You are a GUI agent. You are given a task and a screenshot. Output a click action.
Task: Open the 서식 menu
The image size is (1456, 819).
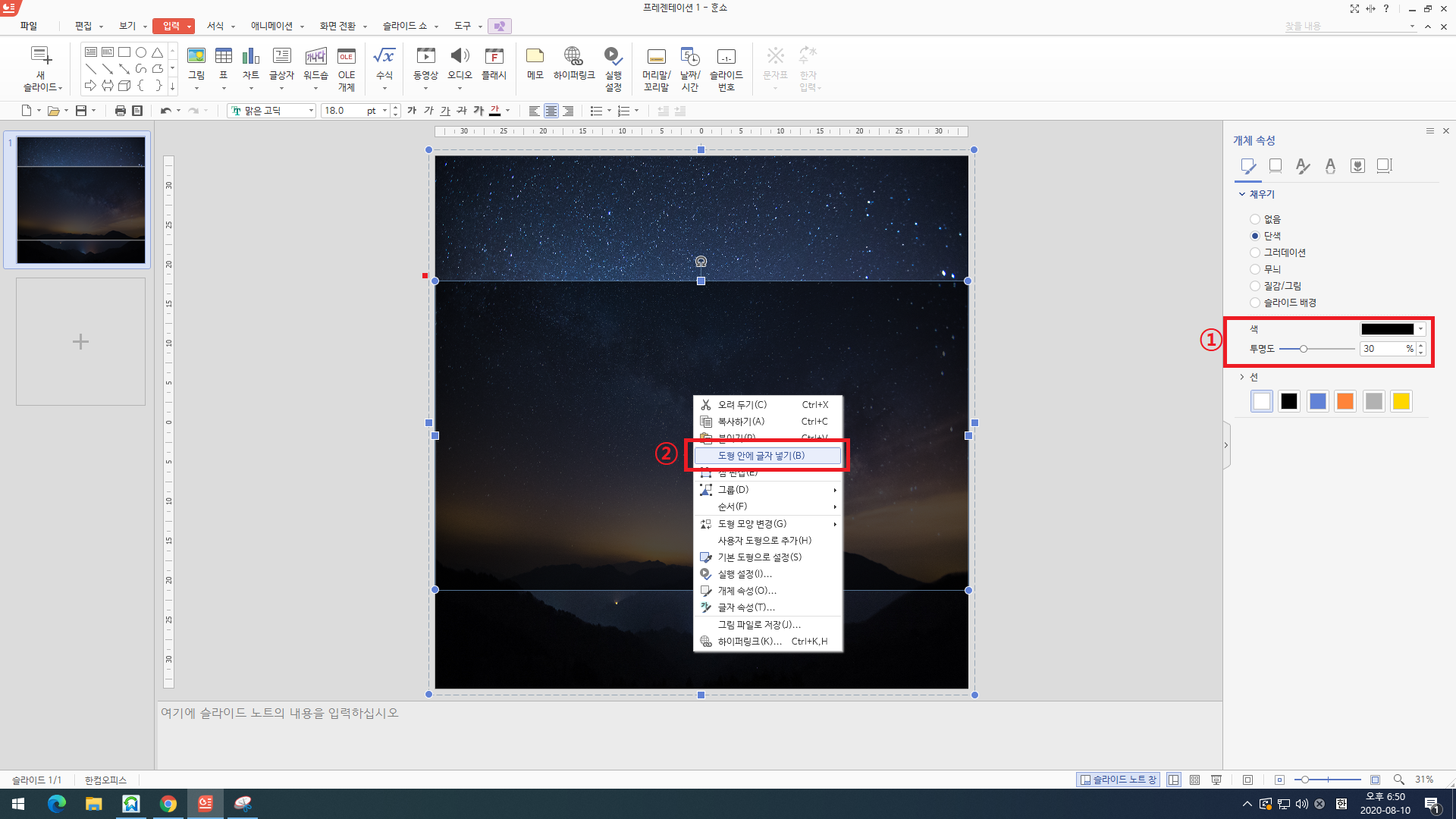pyautogui.click(x=215, y=26)
